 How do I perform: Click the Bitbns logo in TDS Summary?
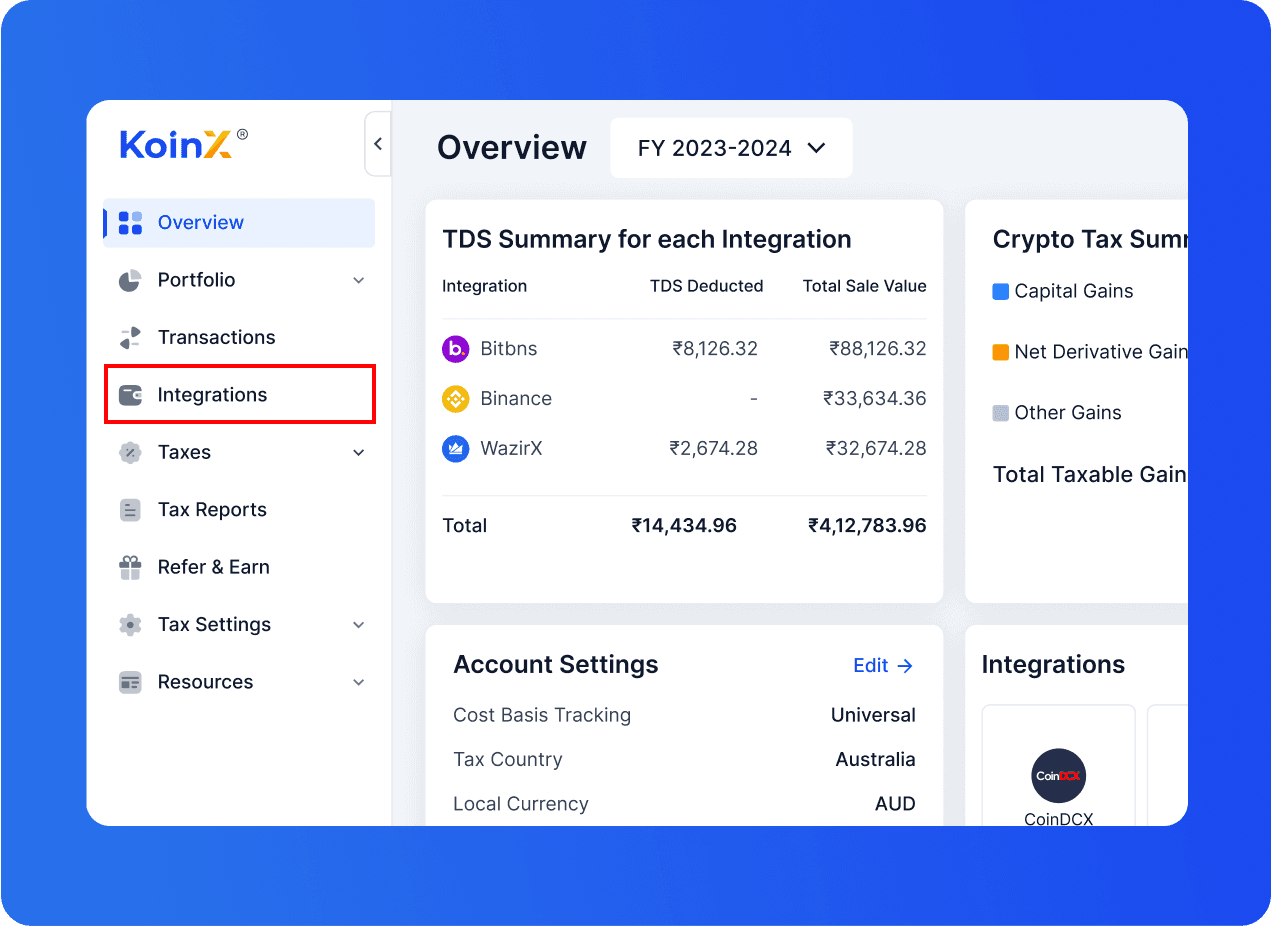[x=455, y=349]
